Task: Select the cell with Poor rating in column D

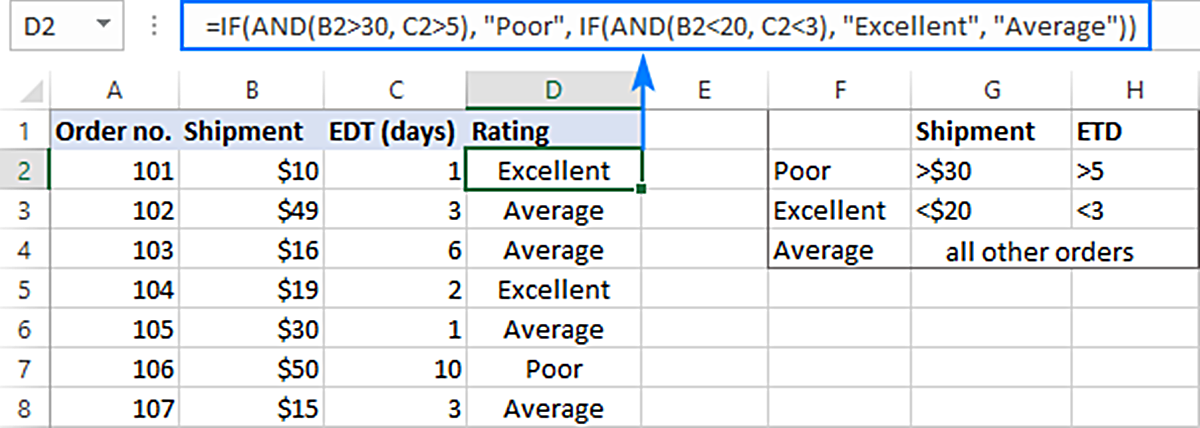Action: (x=554, y=369)
